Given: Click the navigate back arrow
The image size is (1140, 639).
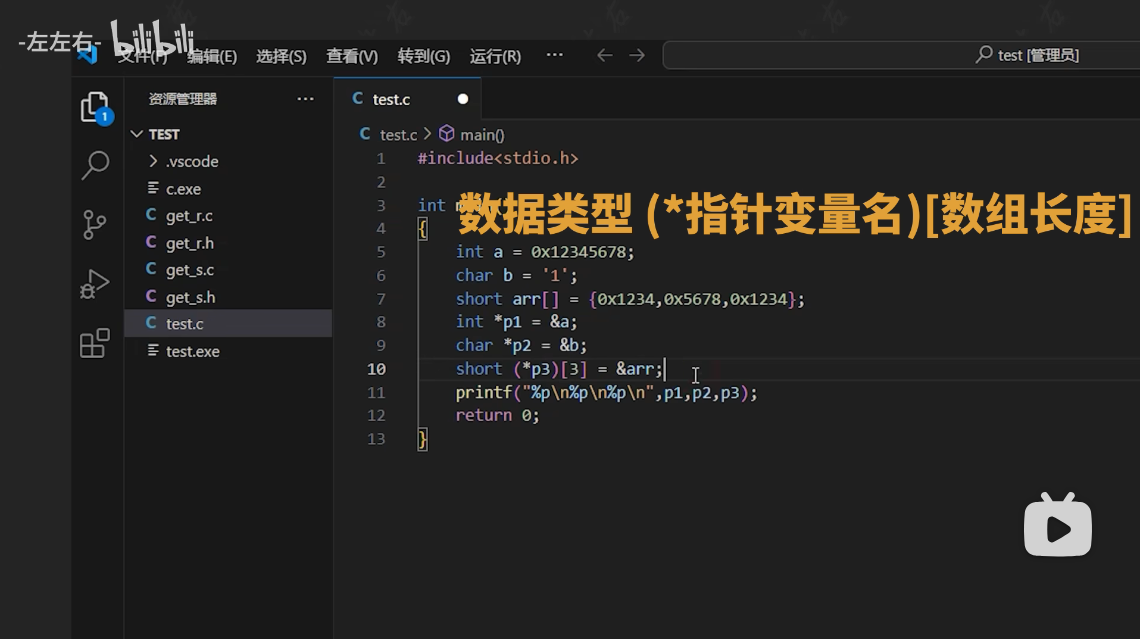Looking at the screenshot, I should 604,56.
